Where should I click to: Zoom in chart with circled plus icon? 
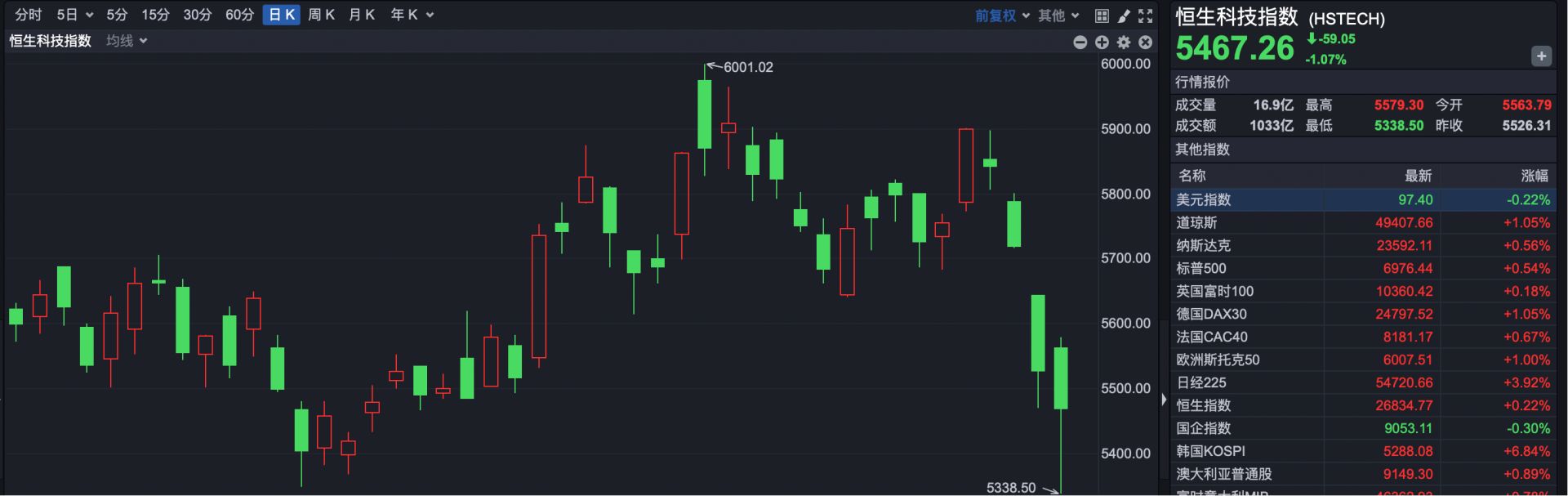tap(1102, 42)
